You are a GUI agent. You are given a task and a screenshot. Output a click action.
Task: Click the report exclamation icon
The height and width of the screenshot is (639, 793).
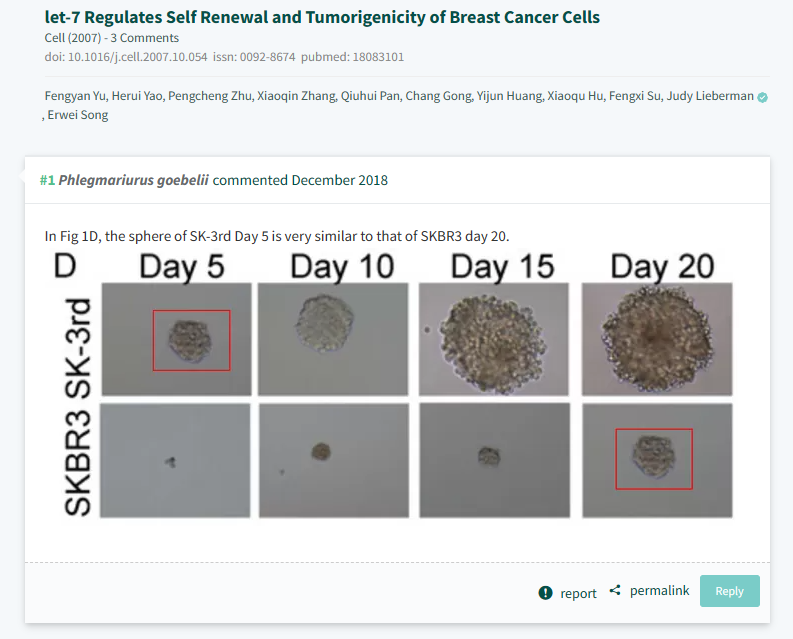(x=545, y=592)
